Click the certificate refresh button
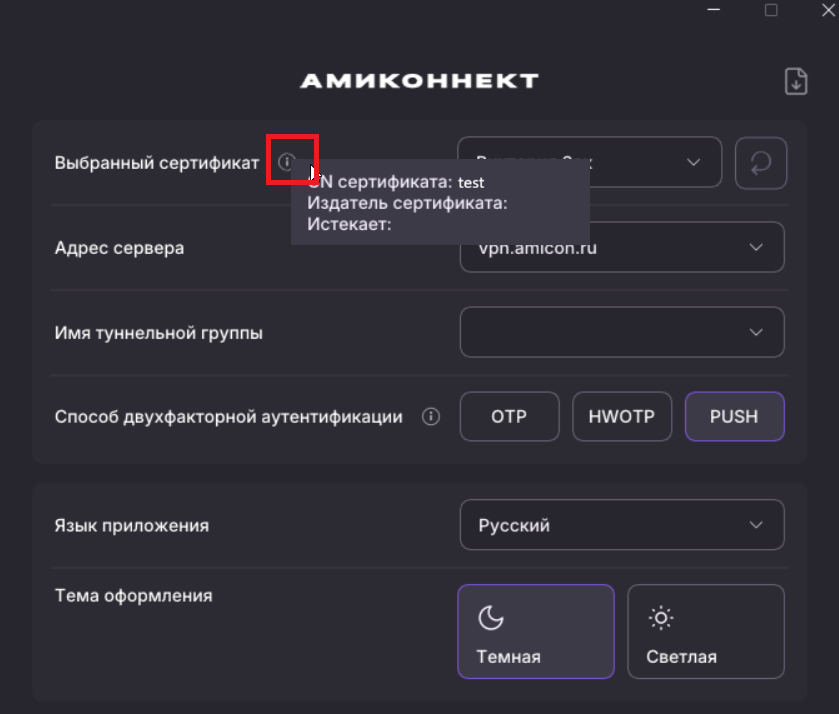The image size is (839, 714). tap(760, 163)
